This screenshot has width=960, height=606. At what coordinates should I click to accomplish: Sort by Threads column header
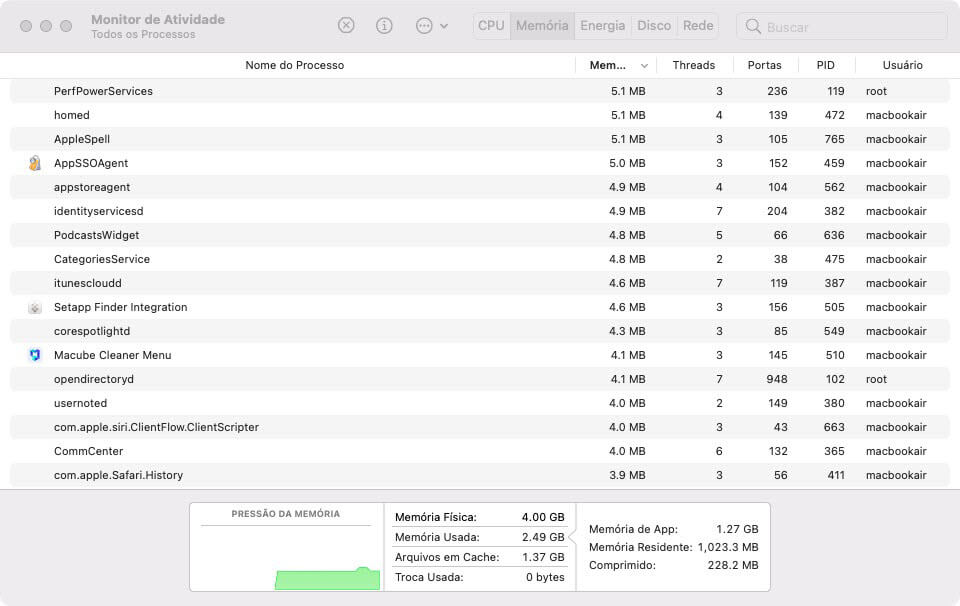(x=694, y=65)
